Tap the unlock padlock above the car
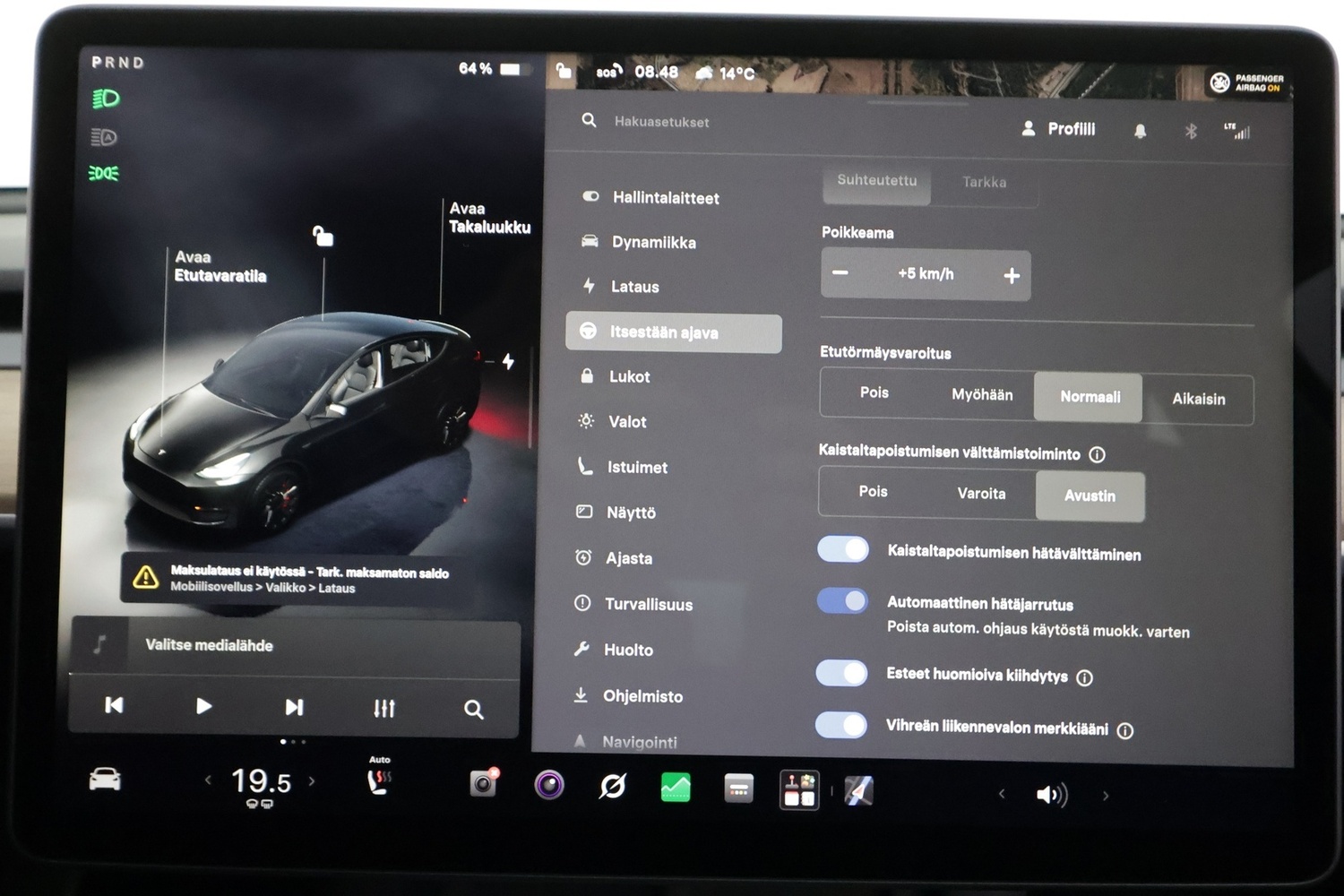1344x896 pixels. pyautogui.click(x=323, y=236)
